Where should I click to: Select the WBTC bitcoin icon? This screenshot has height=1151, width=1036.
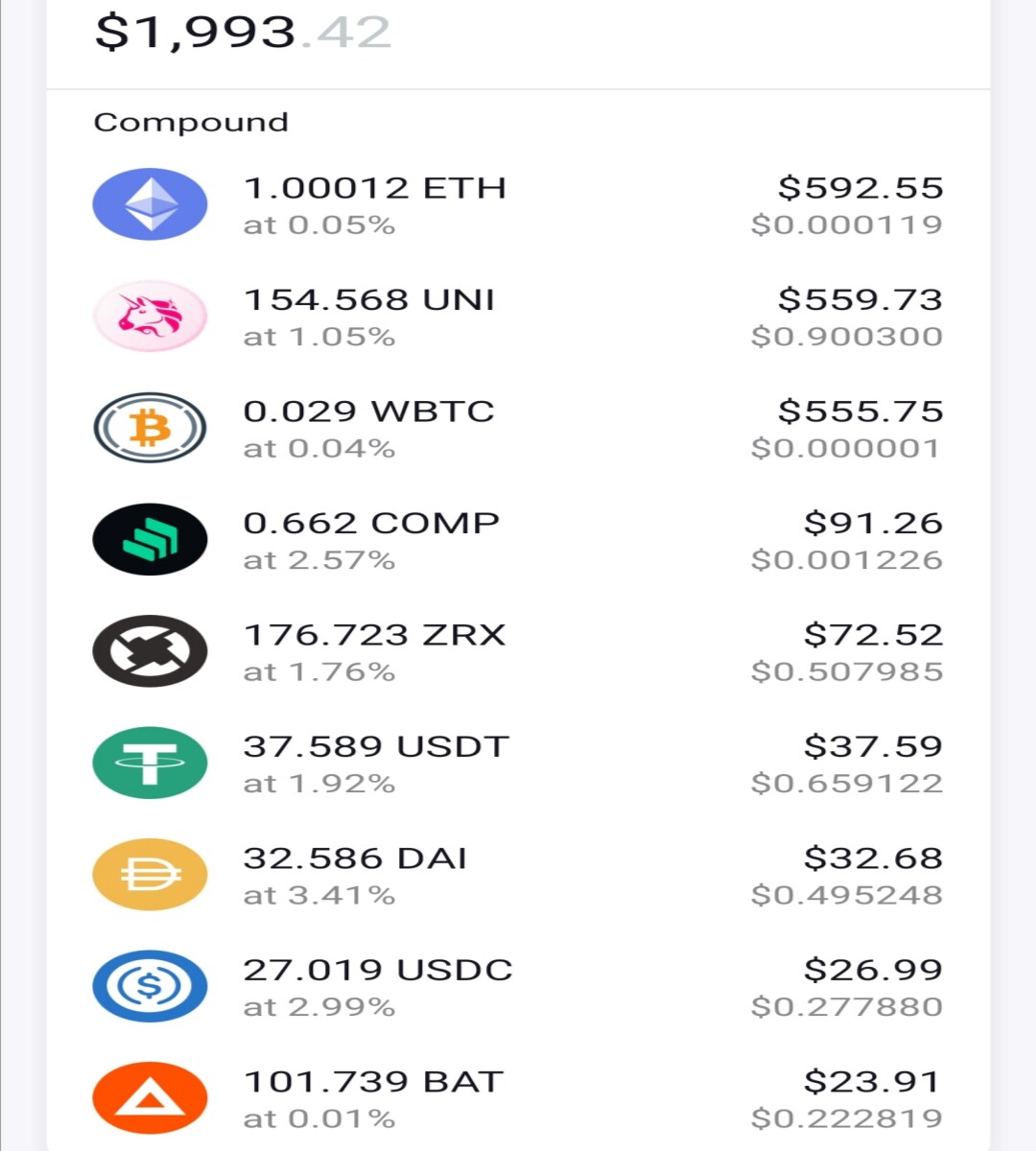[150, 428]
